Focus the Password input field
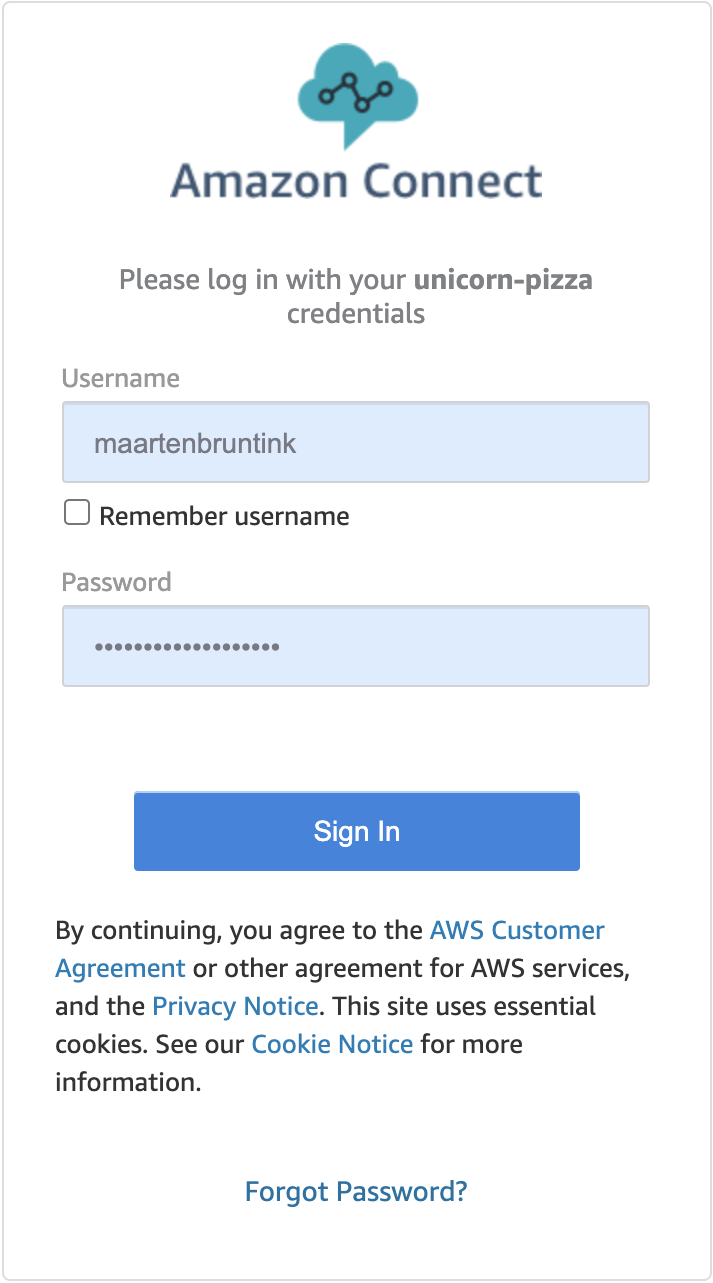Viewport: 713px width, 1283px height. pos(356,646)
